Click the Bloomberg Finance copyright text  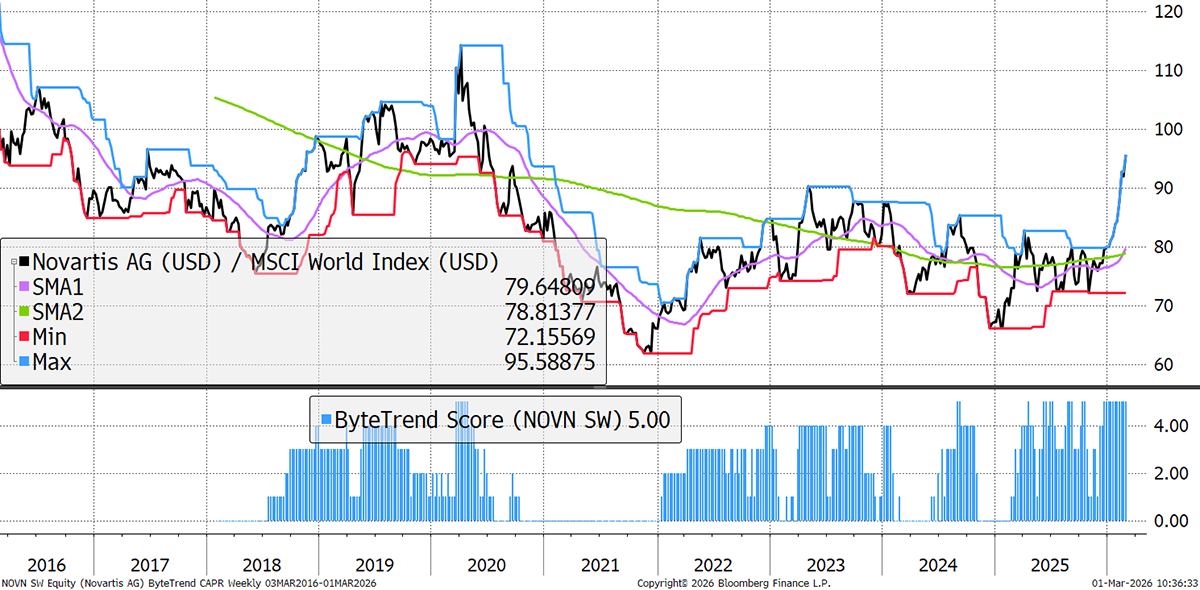coord(733,582)
